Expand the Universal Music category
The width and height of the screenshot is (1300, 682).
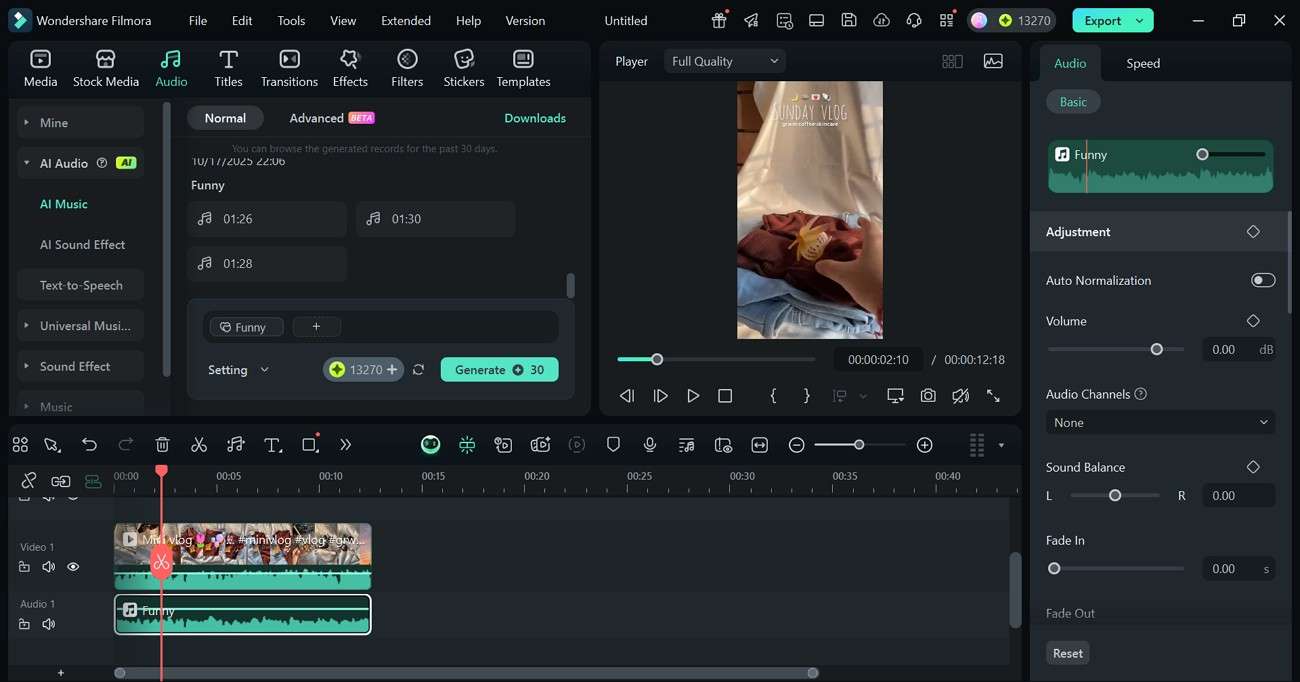[80, 326]
